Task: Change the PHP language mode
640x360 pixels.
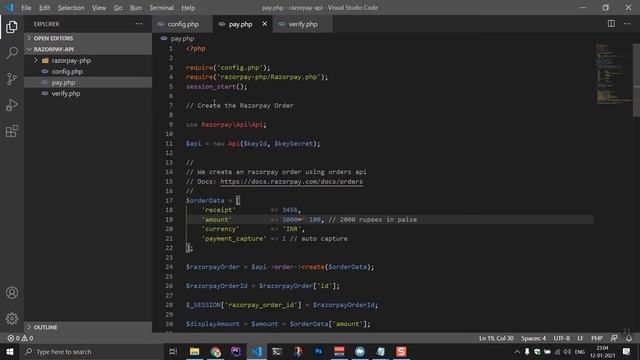Action: [x=597, y=338]
